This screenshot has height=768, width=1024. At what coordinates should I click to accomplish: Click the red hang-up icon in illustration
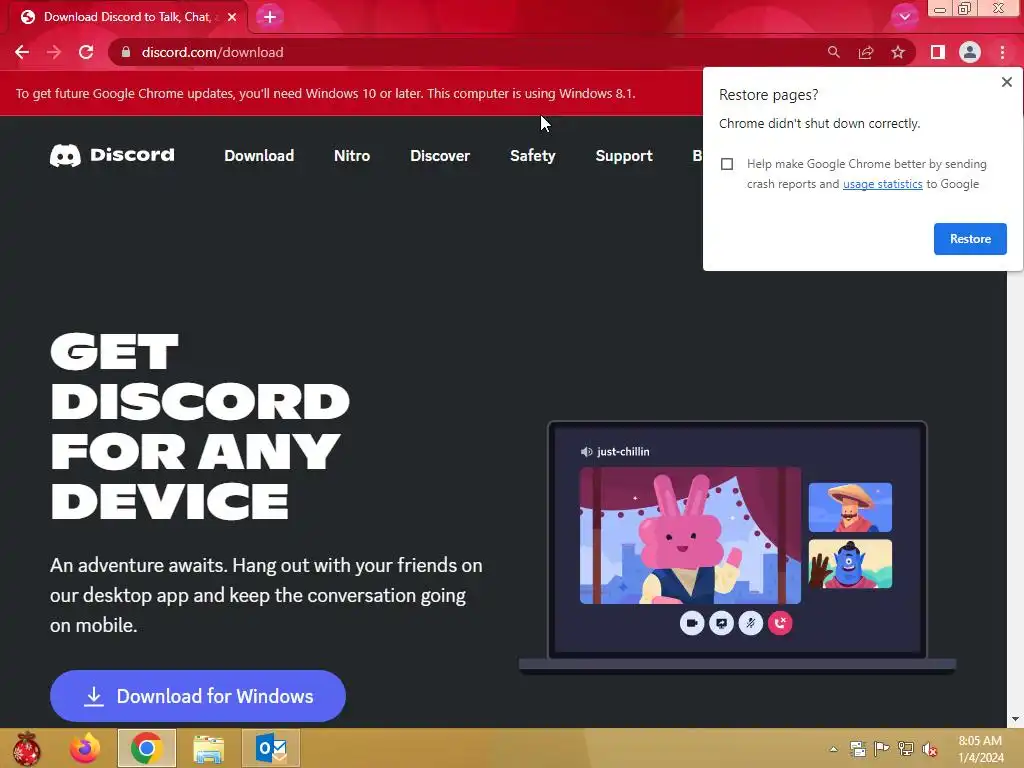point(780,623)
